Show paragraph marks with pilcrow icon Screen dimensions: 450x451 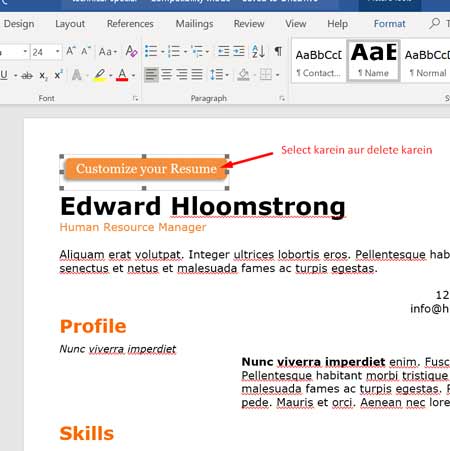(278, 51)
